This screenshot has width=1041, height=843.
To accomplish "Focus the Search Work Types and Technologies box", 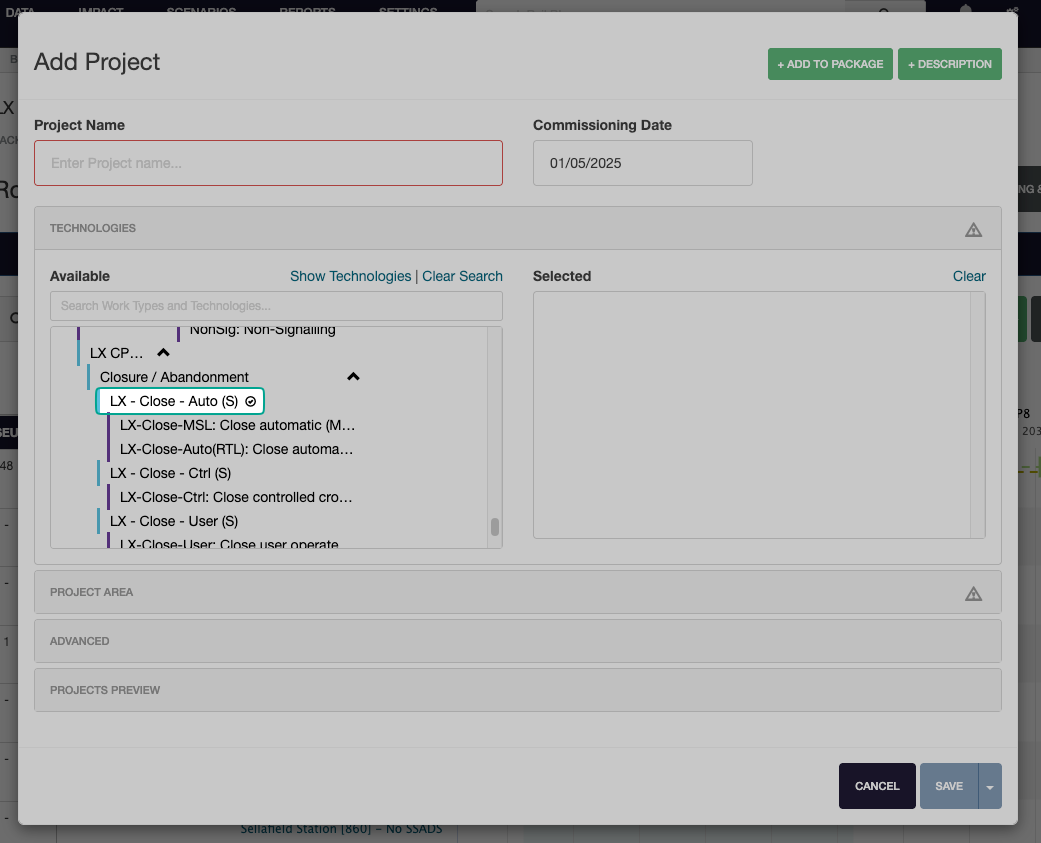I will (x=276, y=306).
